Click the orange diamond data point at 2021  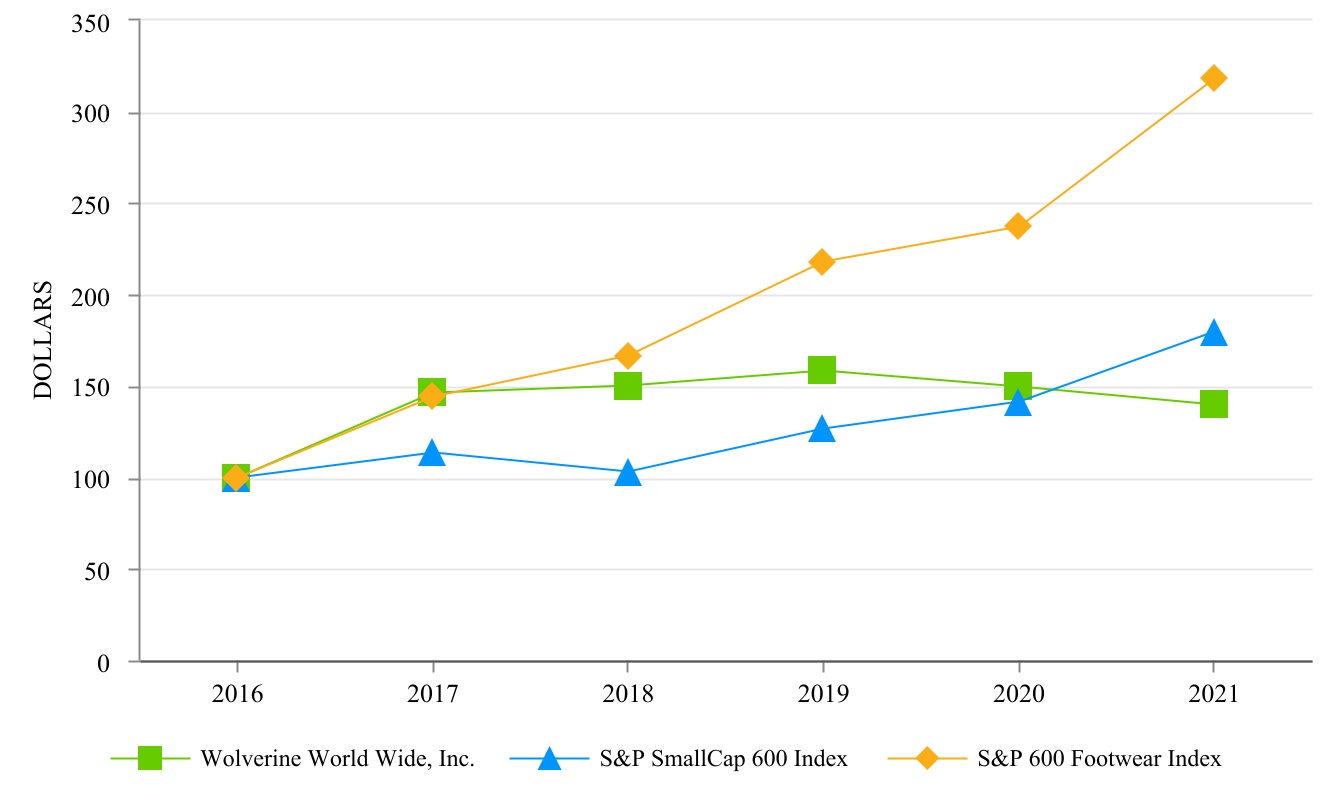[1213, 78]
